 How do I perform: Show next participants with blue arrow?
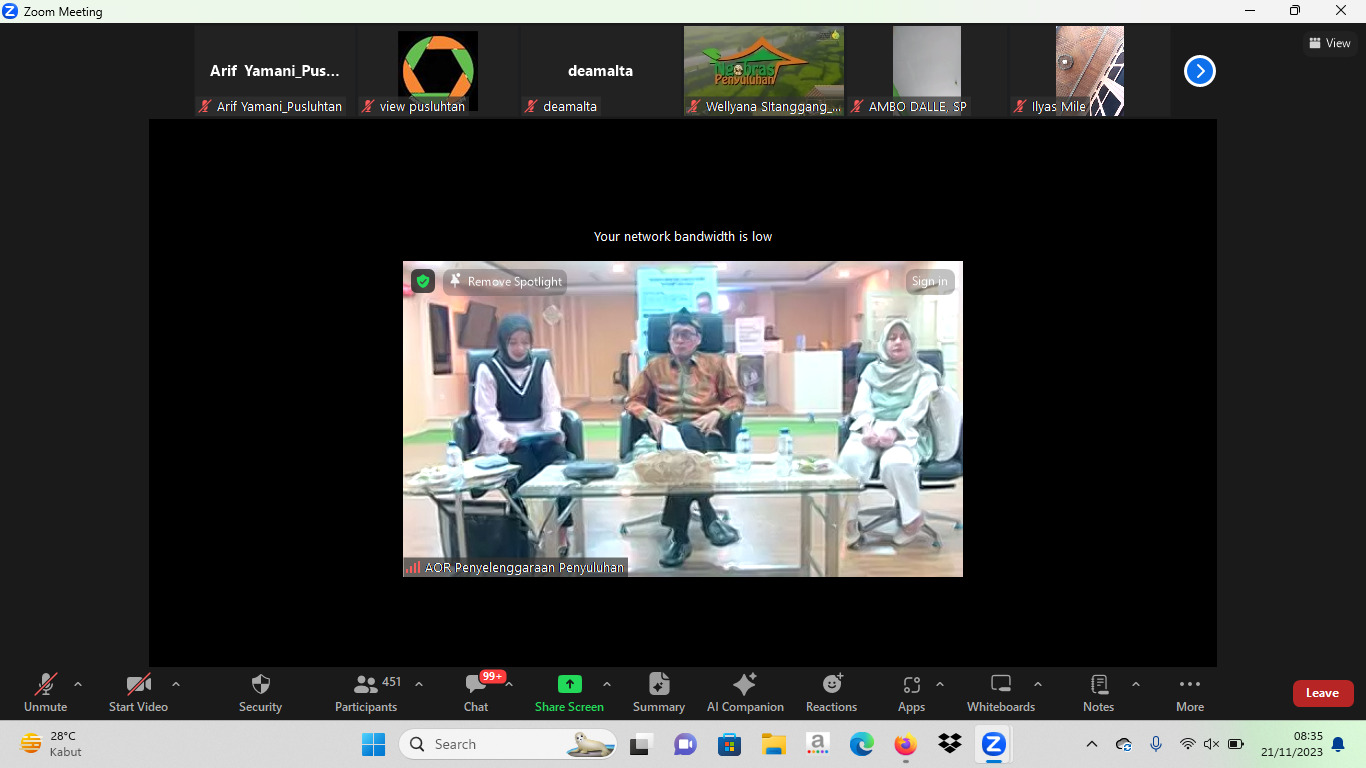pyautogui.click(x=1199, y=71)
